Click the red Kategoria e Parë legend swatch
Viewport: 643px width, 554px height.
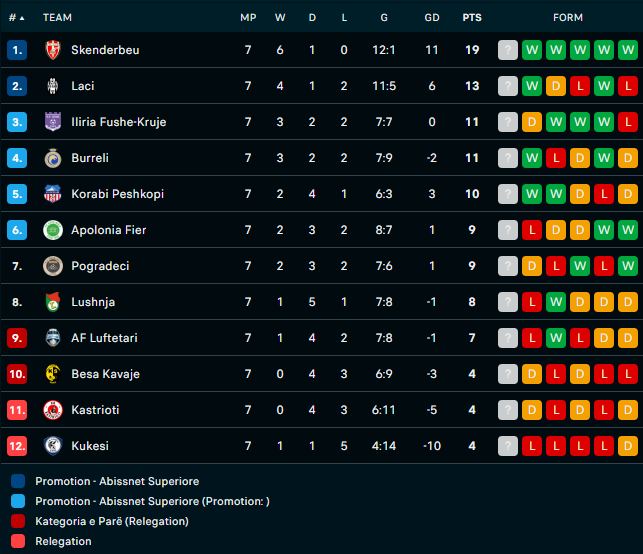click(19, 521)
